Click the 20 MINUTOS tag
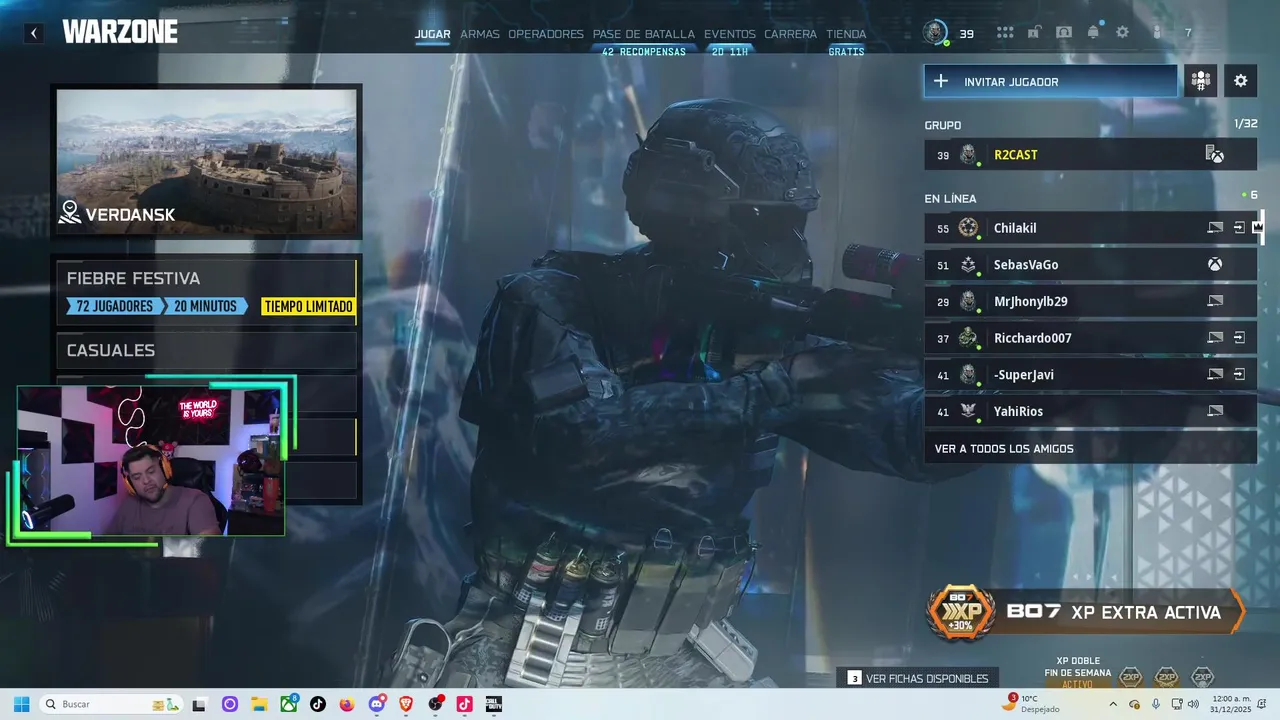Viewport: 1280px width, 720px height. [206, 306]
